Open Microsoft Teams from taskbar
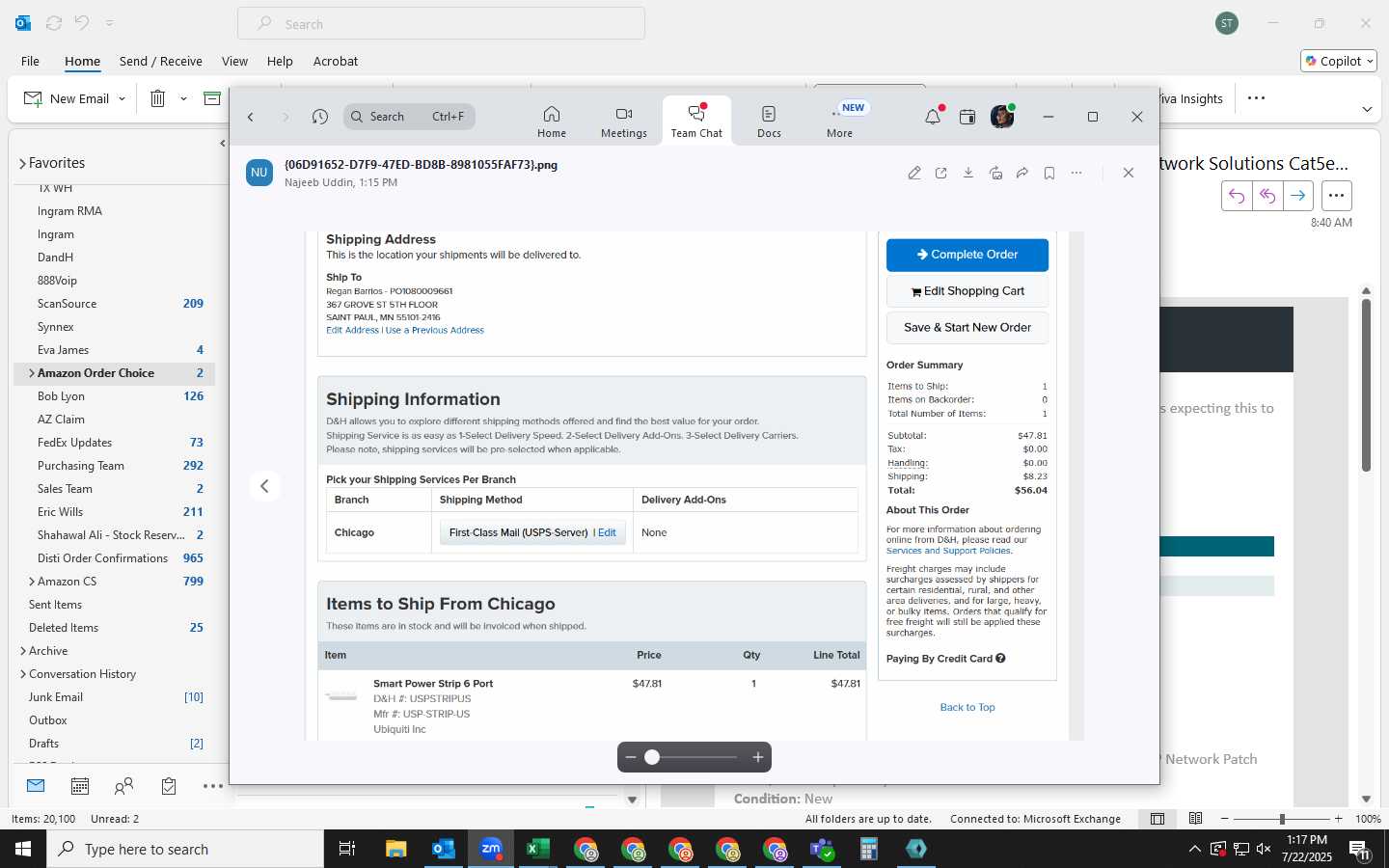This screenshot has height=868, width=1389. click(x=822, y=849)
